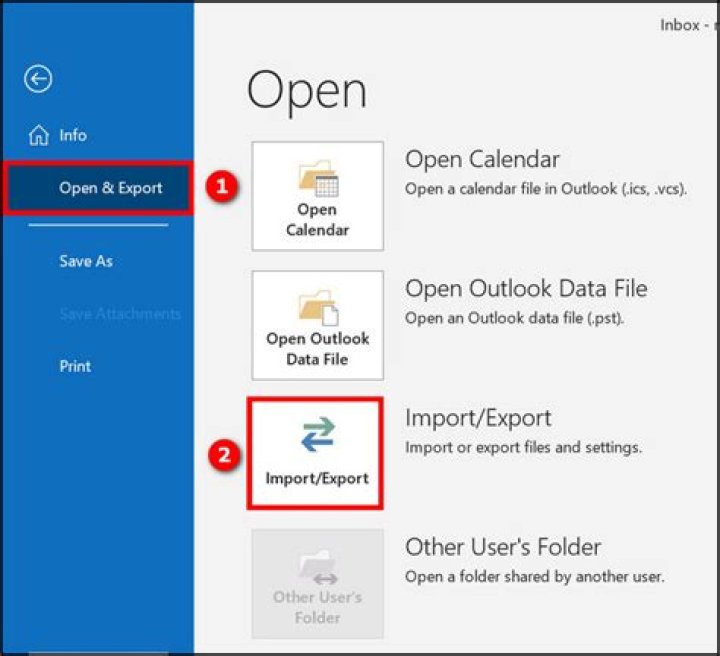
Task: Click 'Open a calendar file in Outlook' description
Action: pos(546,189)
